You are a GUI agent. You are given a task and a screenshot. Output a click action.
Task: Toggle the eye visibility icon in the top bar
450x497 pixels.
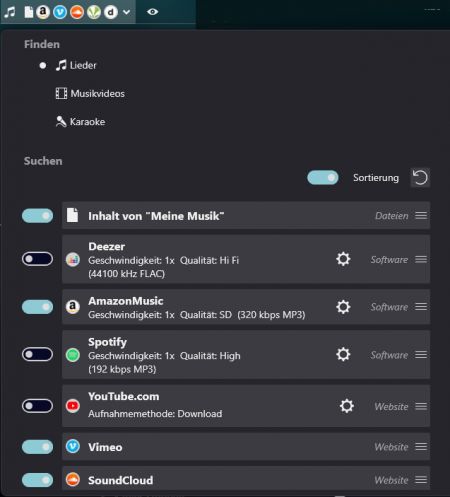(153, 12)
